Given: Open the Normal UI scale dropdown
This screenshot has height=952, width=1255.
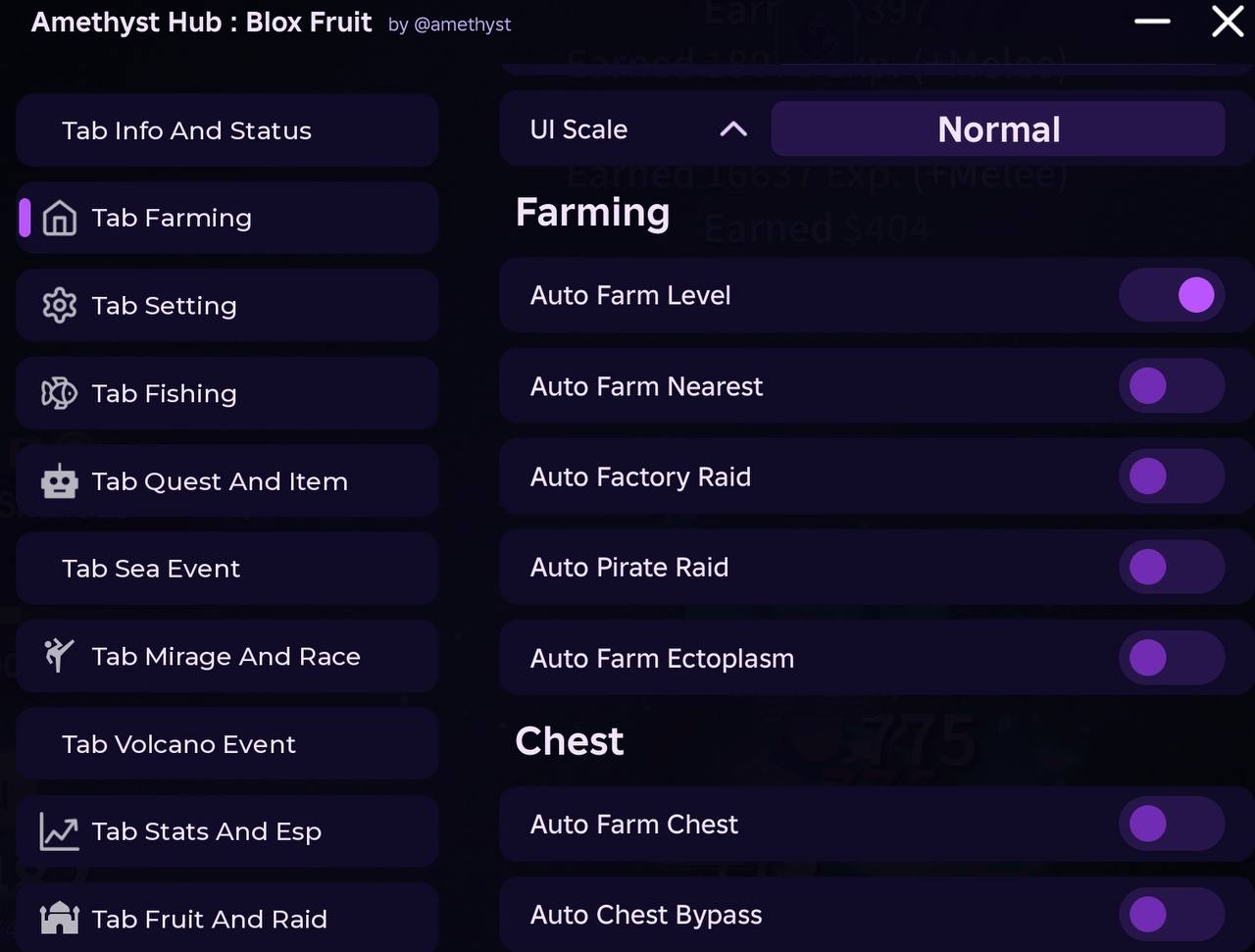Looking at the screenshot, I should [x=998, y=128].
